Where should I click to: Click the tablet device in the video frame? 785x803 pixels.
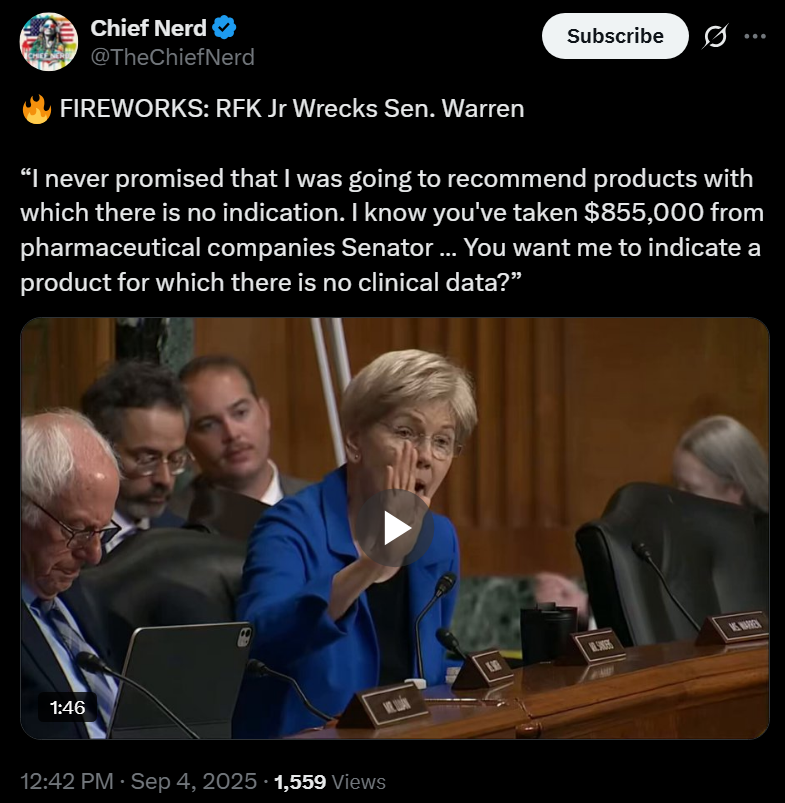(180, 679)
